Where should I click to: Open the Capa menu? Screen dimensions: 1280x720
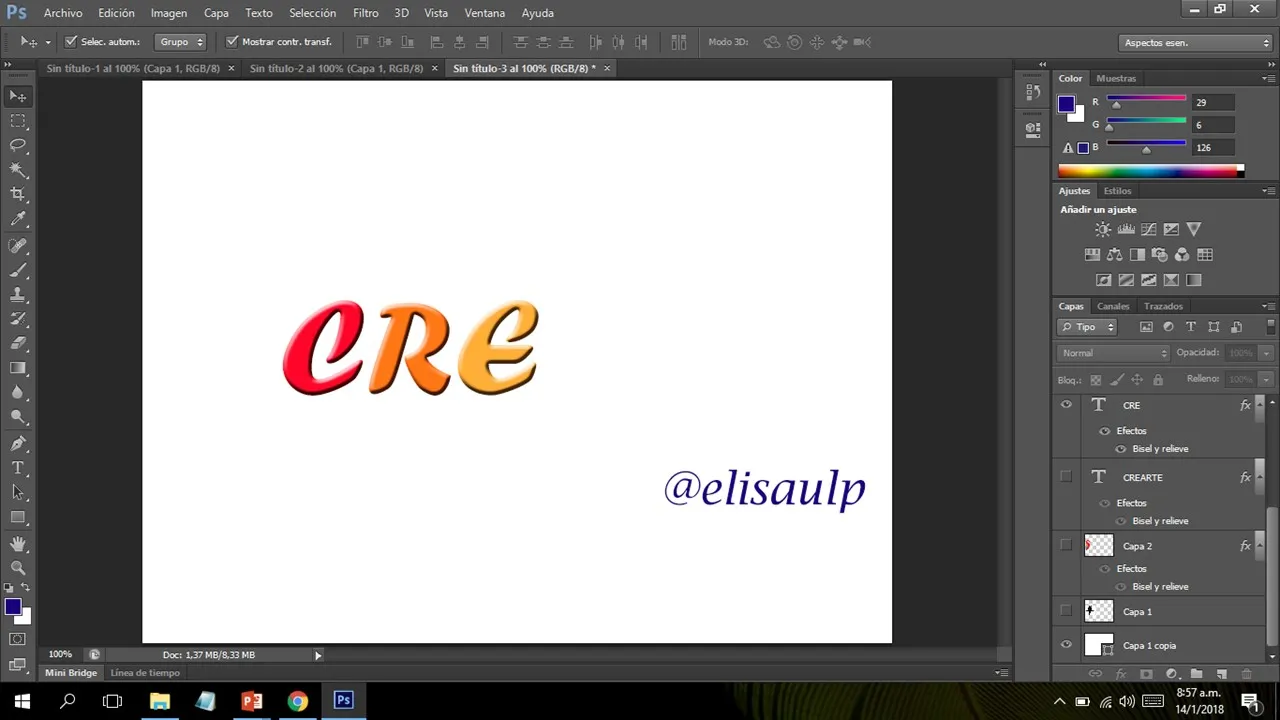pos(216,13)
